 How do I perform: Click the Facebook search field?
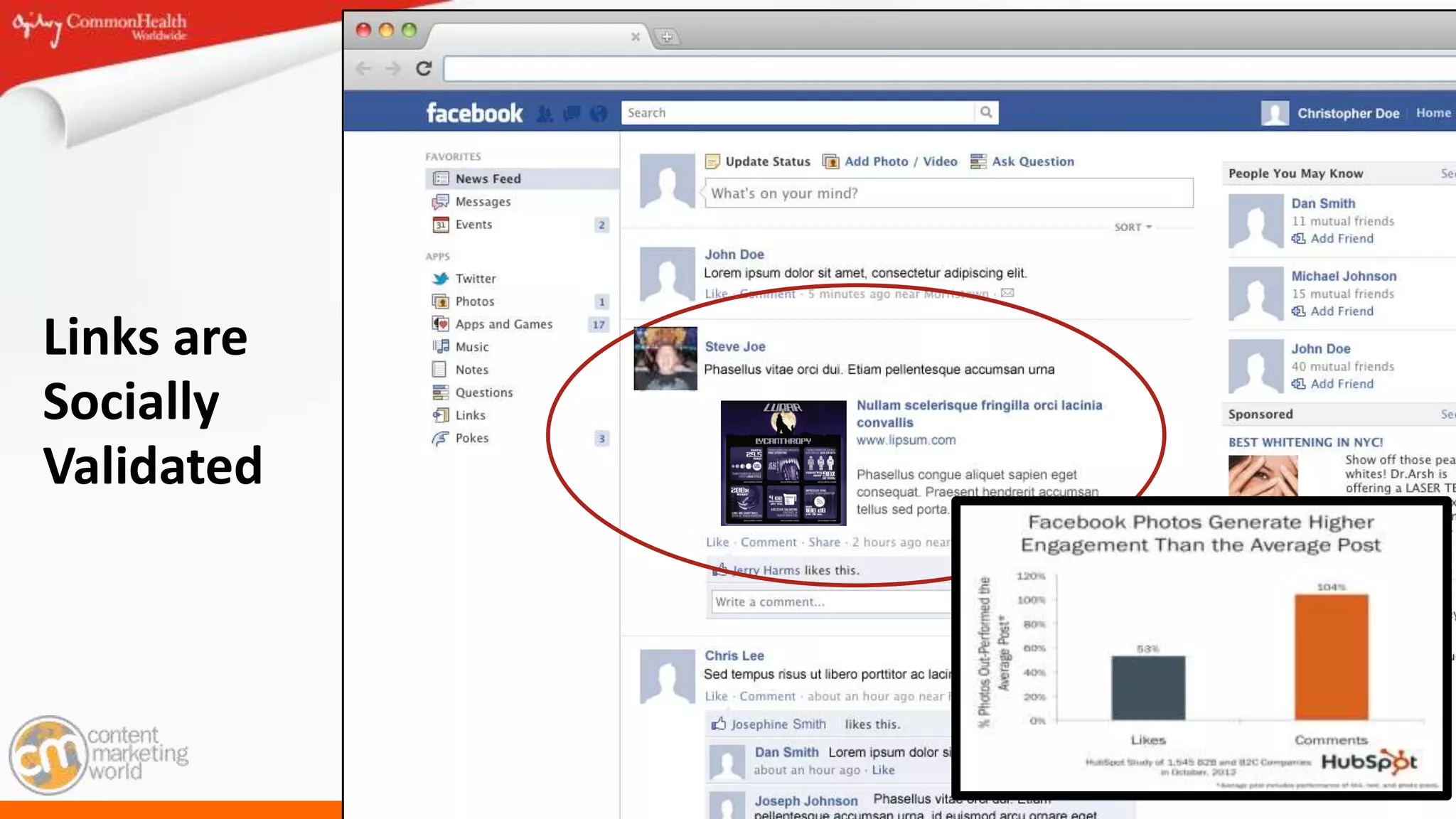[x=797, y=112]
